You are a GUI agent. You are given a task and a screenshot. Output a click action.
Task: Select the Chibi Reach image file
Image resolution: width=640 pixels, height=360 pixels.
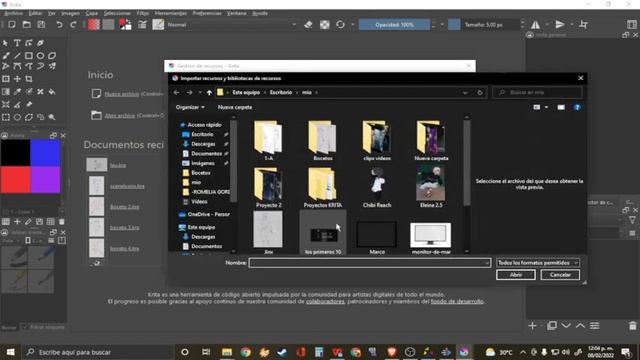377,188
